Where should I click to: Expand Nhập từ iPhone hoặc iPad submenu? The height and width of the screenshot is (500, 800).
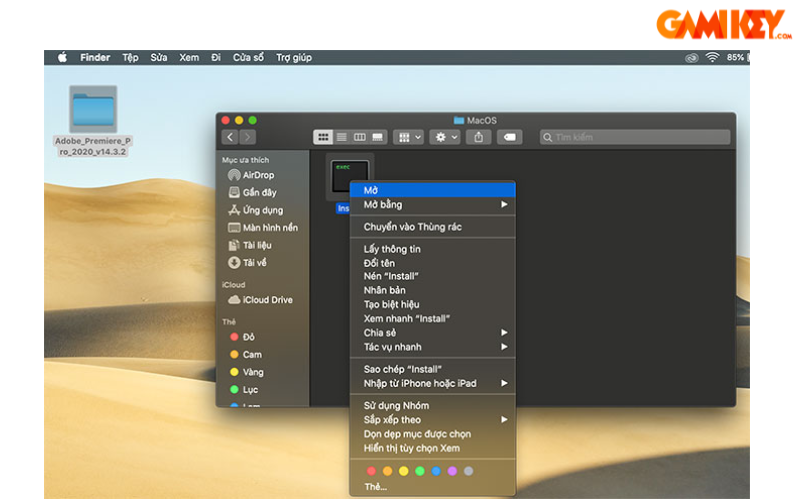pos(433,384)
